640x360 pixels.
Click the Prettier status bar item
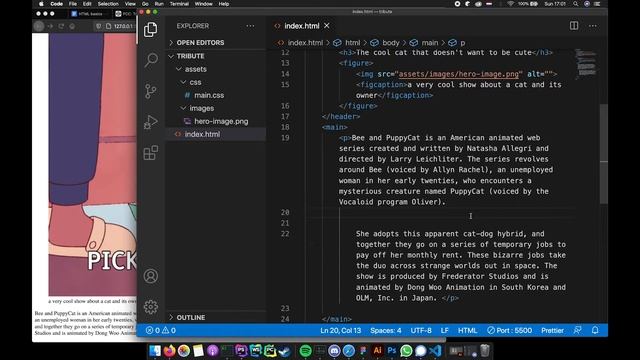pos(552,330)
